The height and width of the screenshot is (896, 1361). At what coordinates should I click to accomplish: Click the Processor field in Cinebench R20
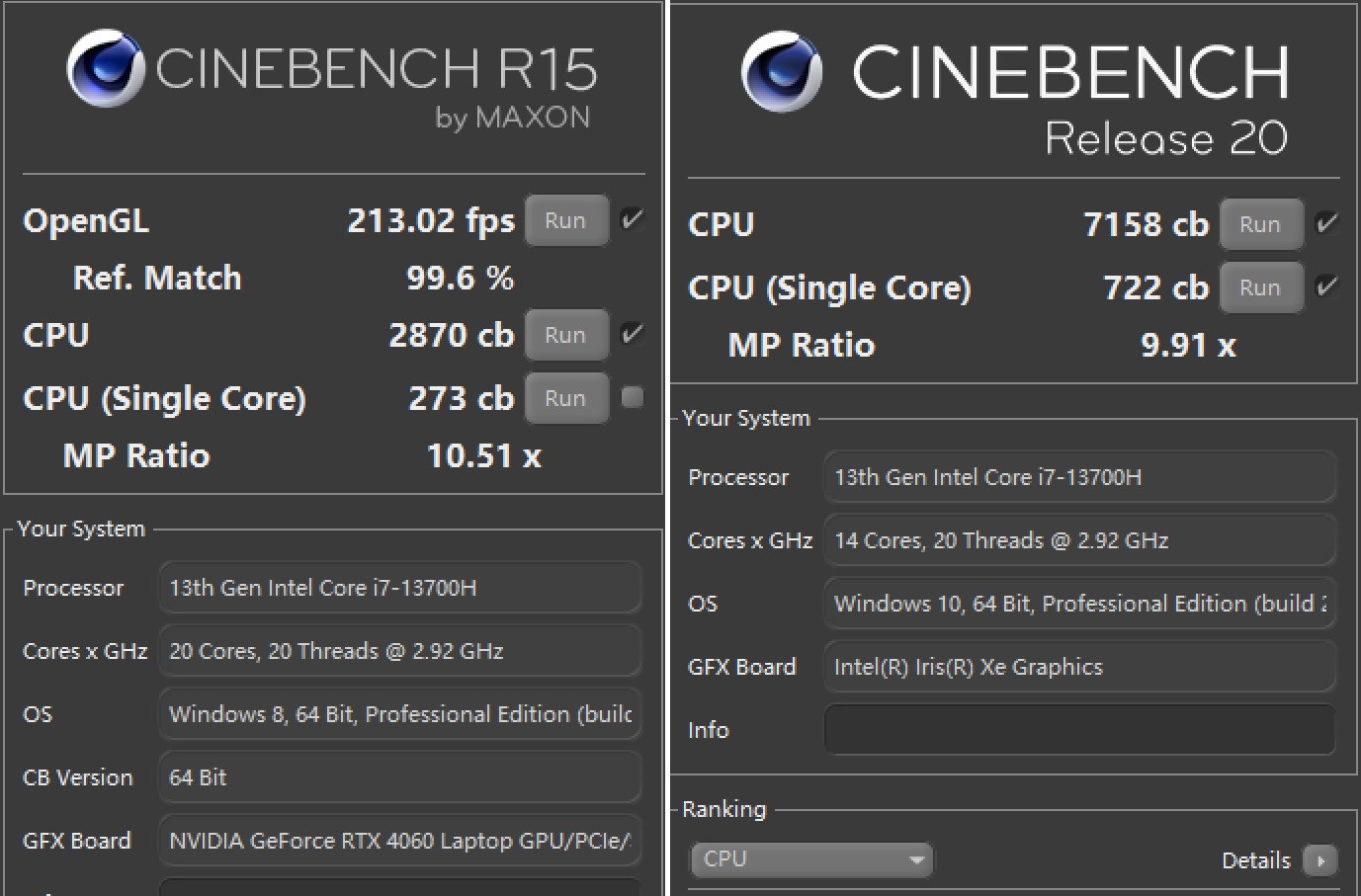coord(1080,477)
